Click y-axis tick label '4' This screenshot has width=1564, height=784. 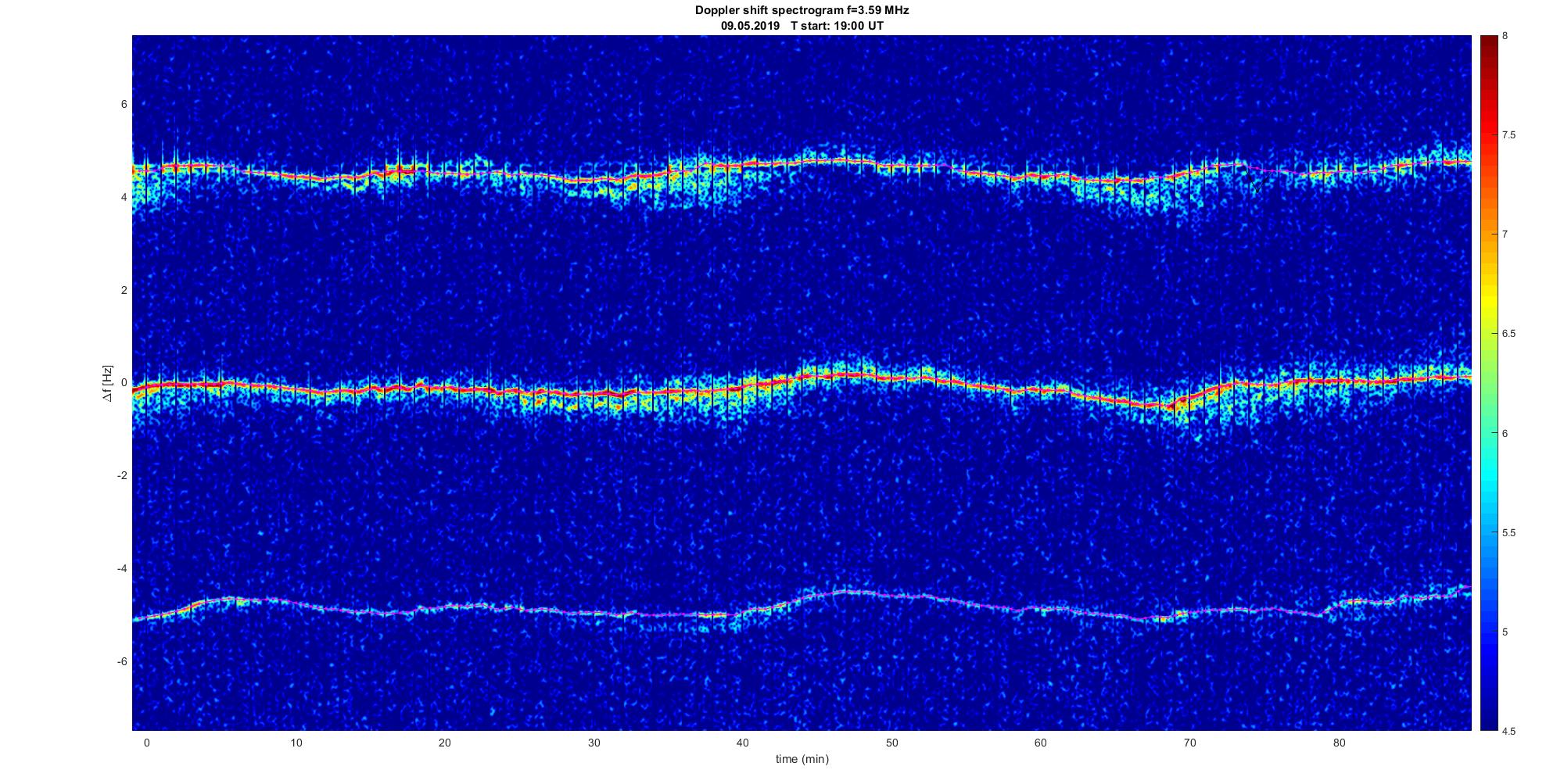(124, 198)
